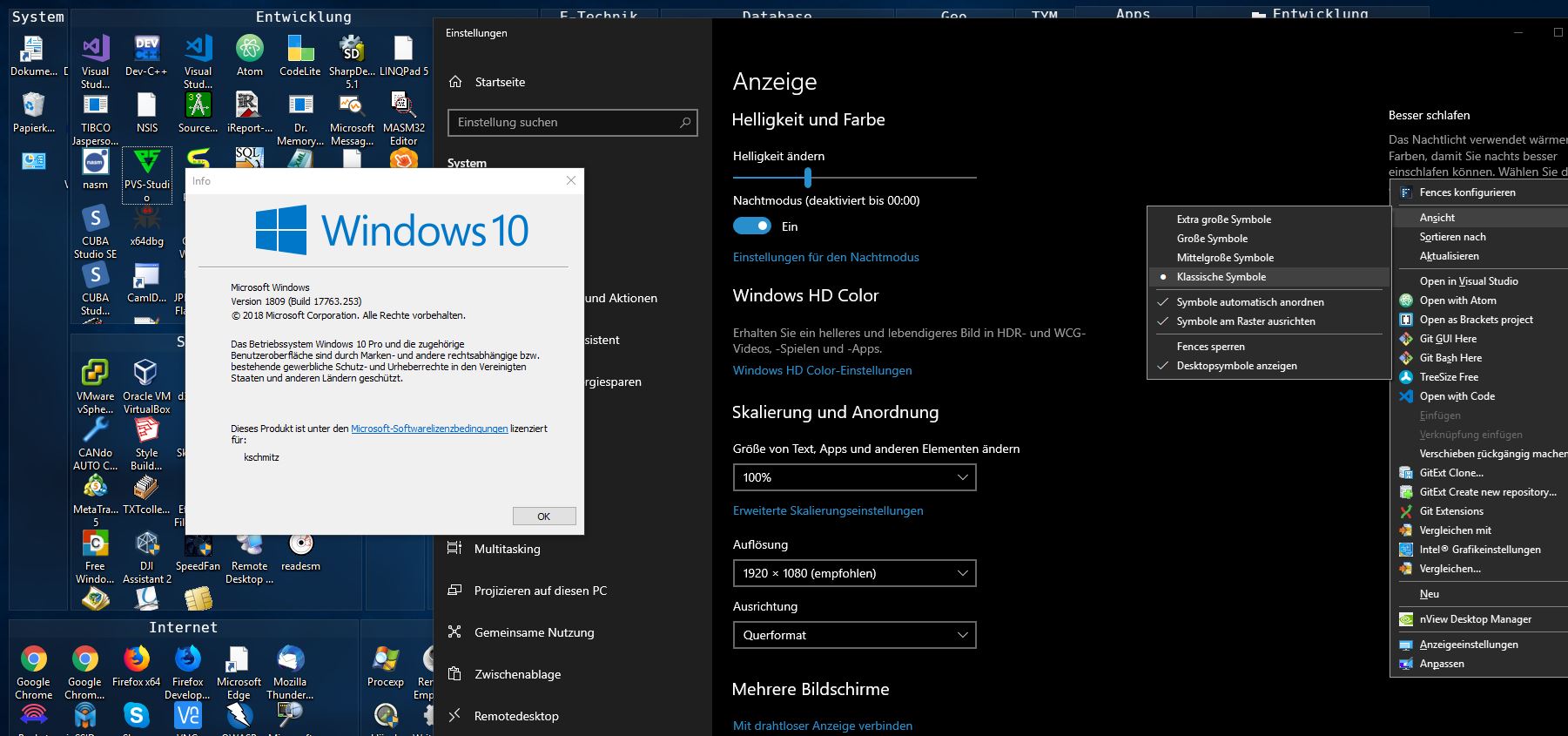Open SharpDevelop 5.1 desktop icon
The width and height of the screenshot is (1568, 736).
click(x=352, y=62)
